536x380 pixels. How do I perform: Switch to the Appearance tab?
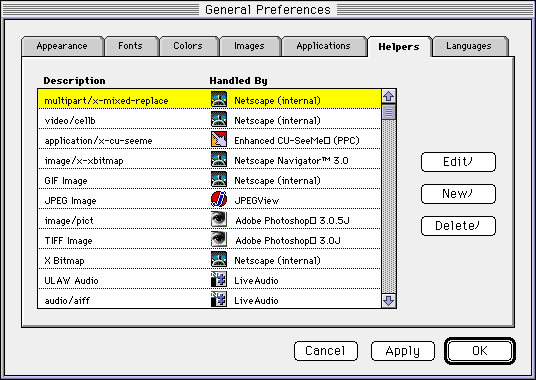pyautogui.click(x=62, y=46)
